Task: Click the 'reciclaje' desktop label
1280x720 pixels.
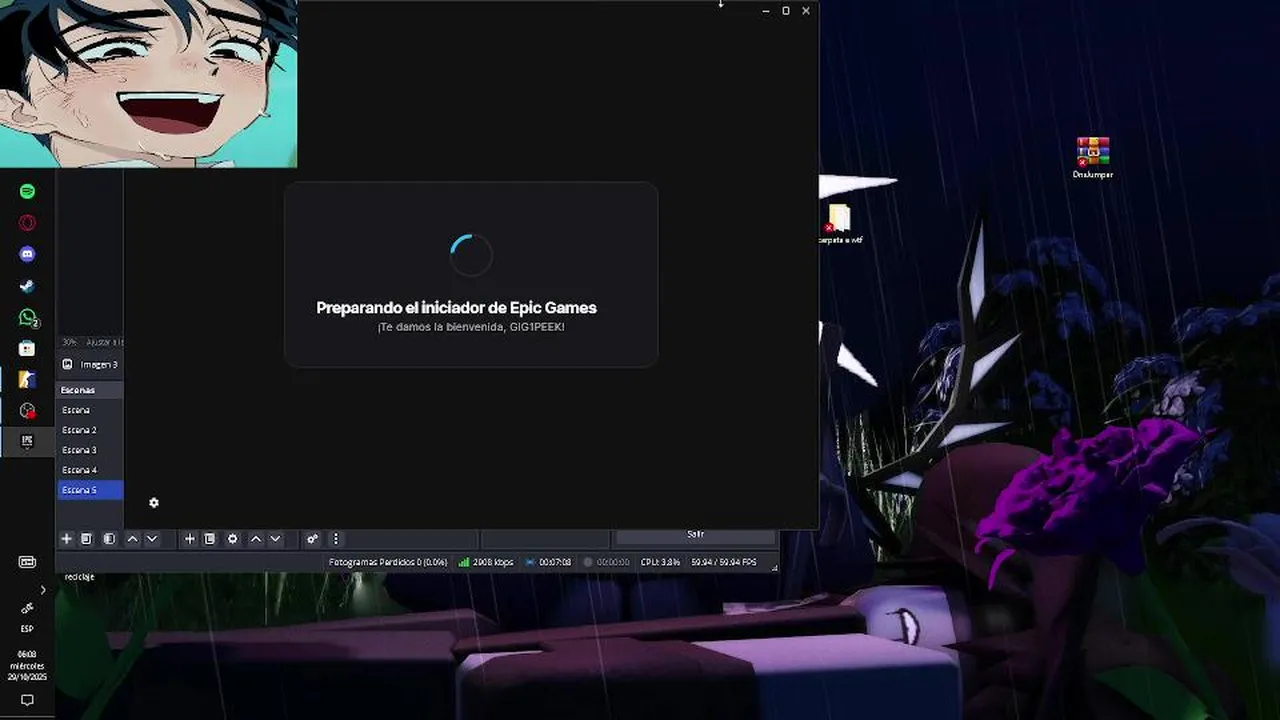Action: (x=80, y=577)
